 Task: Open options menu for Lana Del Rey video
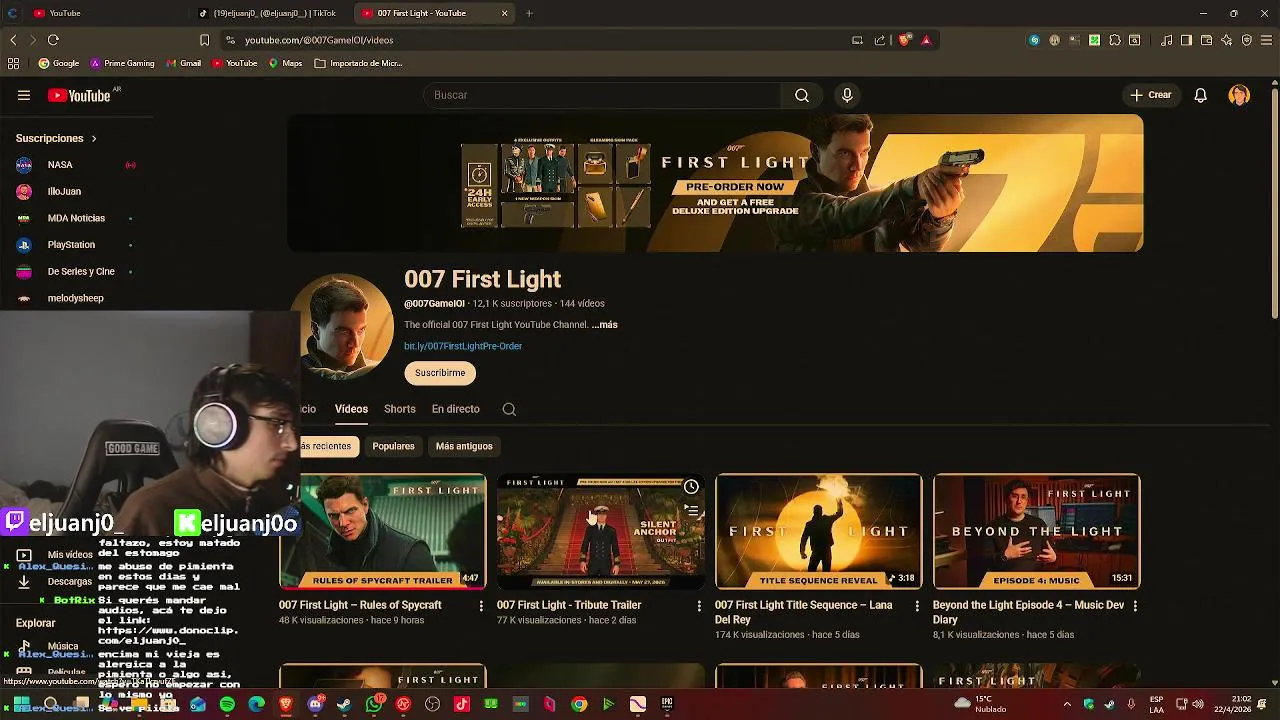coord(917,606)
